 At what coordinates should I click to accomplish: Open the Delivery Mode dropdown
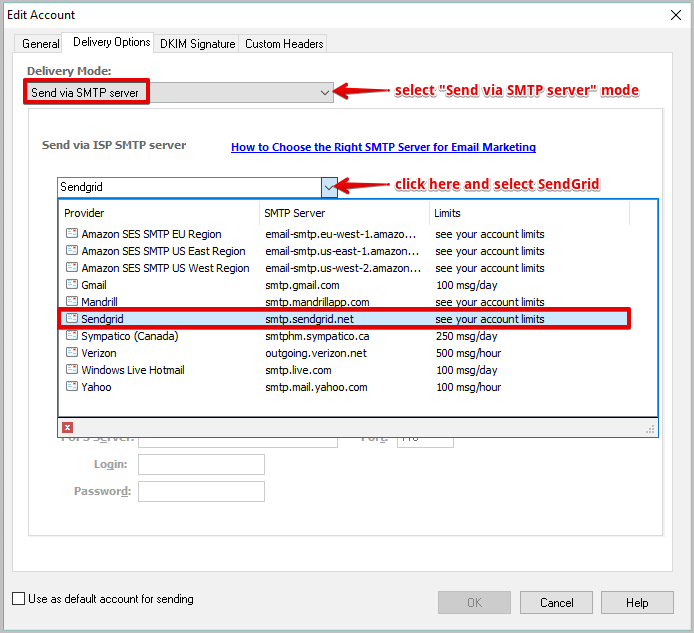point(324,93)
